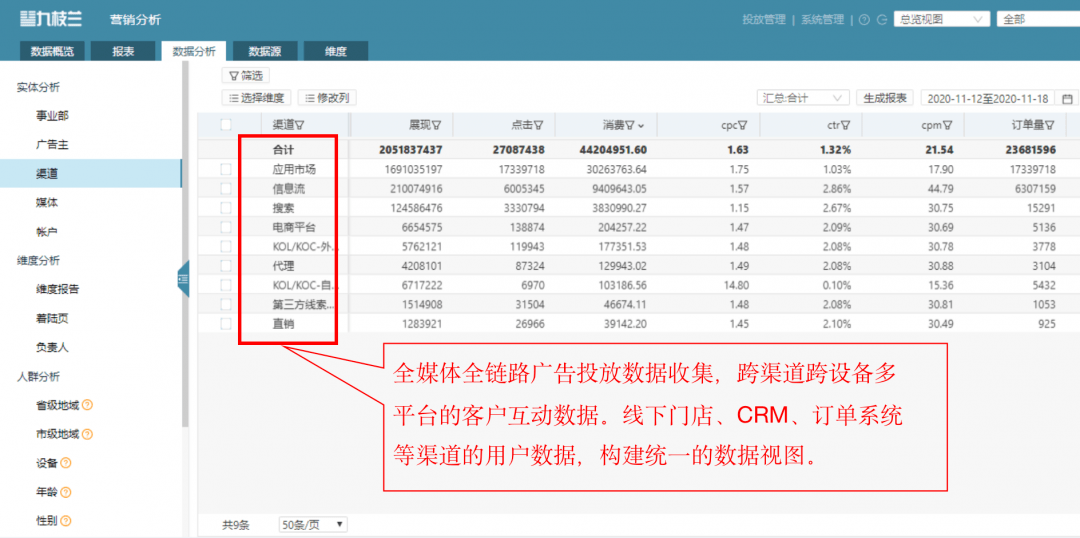
Task: Open the 总览视图 dropdown
Action: pyautogui.click(x=942, y=19)
